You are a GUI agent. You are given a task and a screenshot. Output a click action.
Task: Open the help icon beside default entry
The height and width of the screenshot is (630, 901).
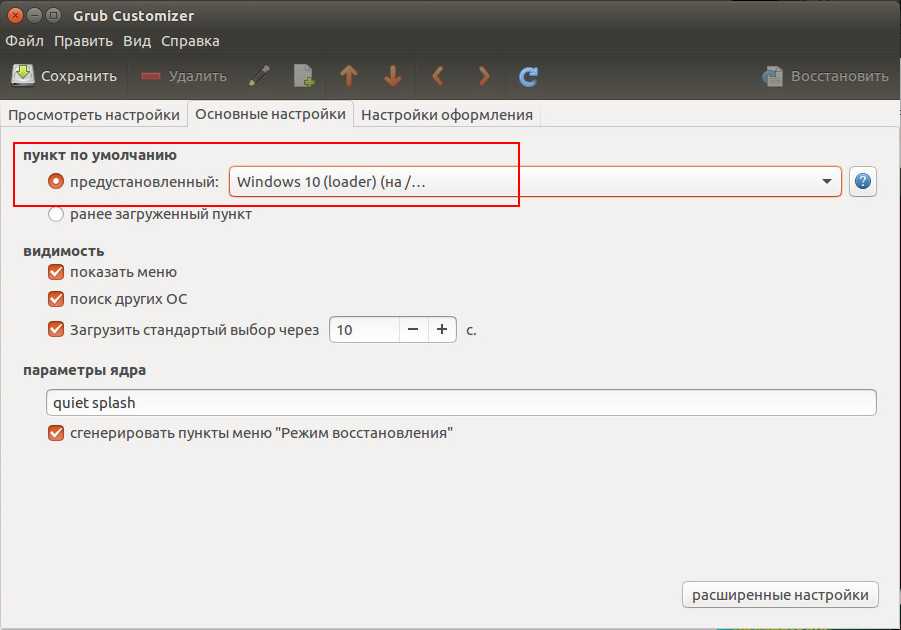tap(863, 182)
